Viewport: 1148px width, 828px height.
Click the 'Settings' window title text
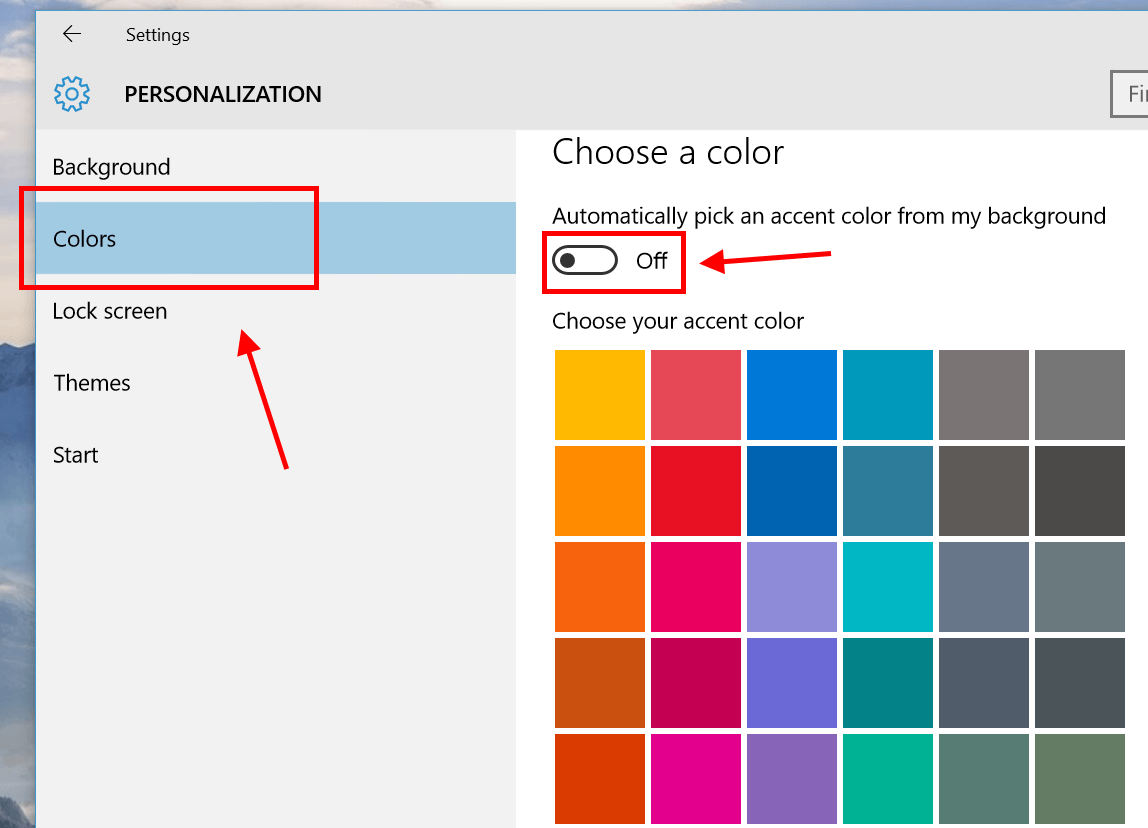[x=157, y=35]
